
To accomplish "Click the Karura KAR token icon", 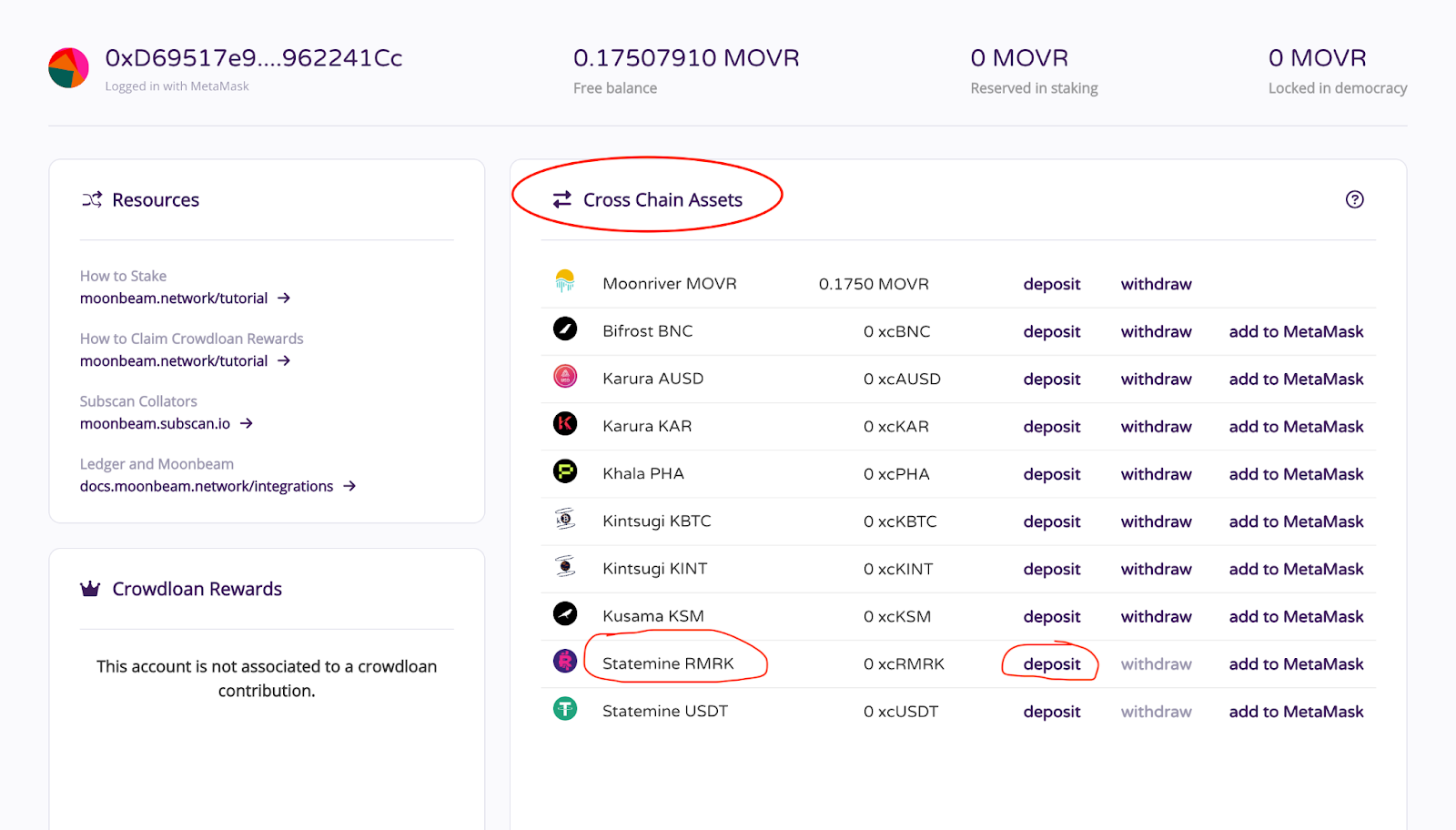I will tap(565, 423).
